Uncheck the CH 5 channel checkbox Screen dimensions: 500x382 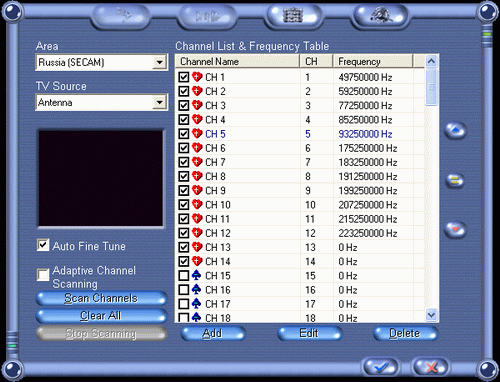(184, 134)
